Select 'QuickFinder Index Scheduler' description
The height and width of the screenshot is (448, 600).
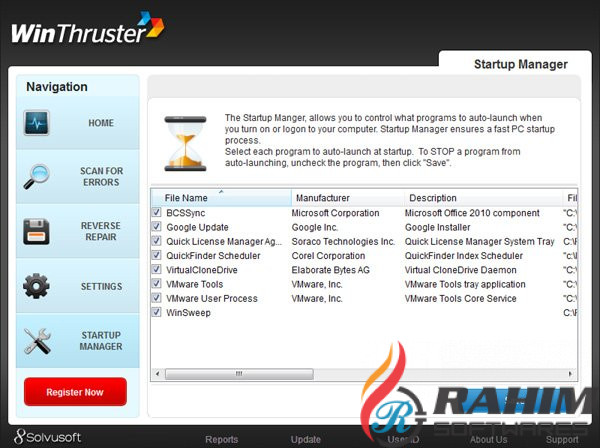tap(464, 256)
